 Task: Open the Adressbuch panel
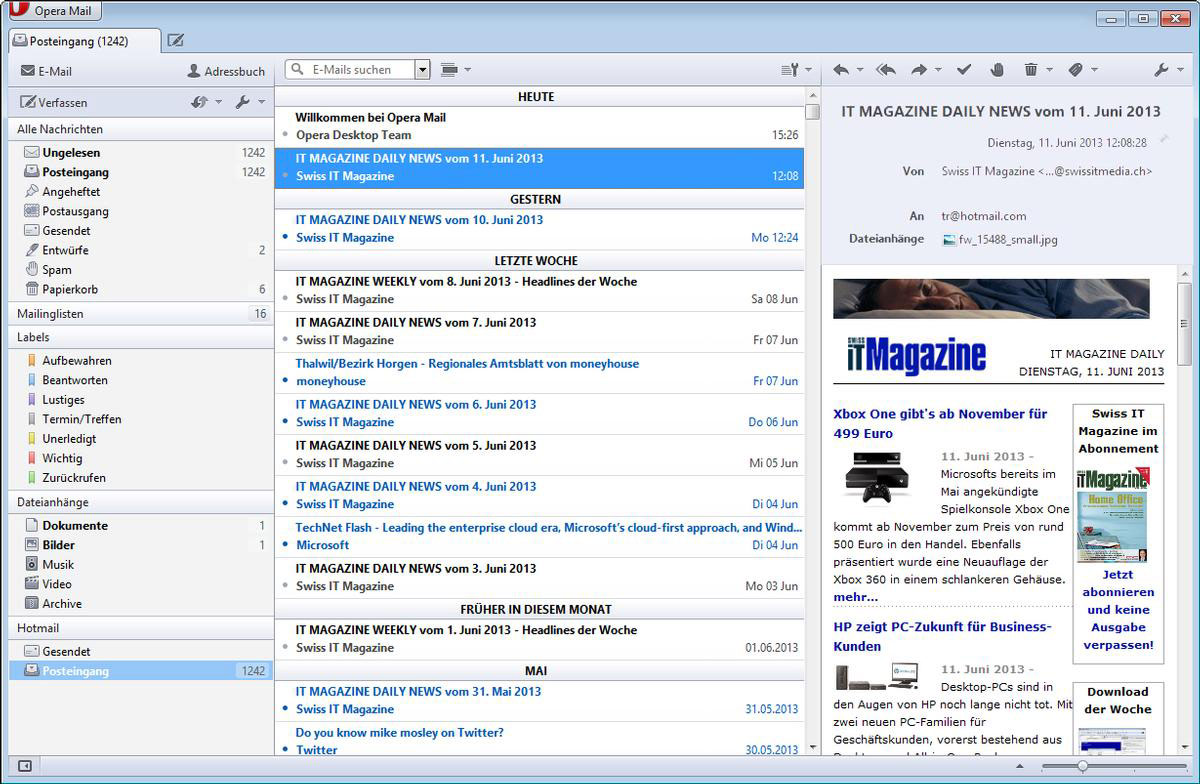pyautogui.click(x=226, y=71)
